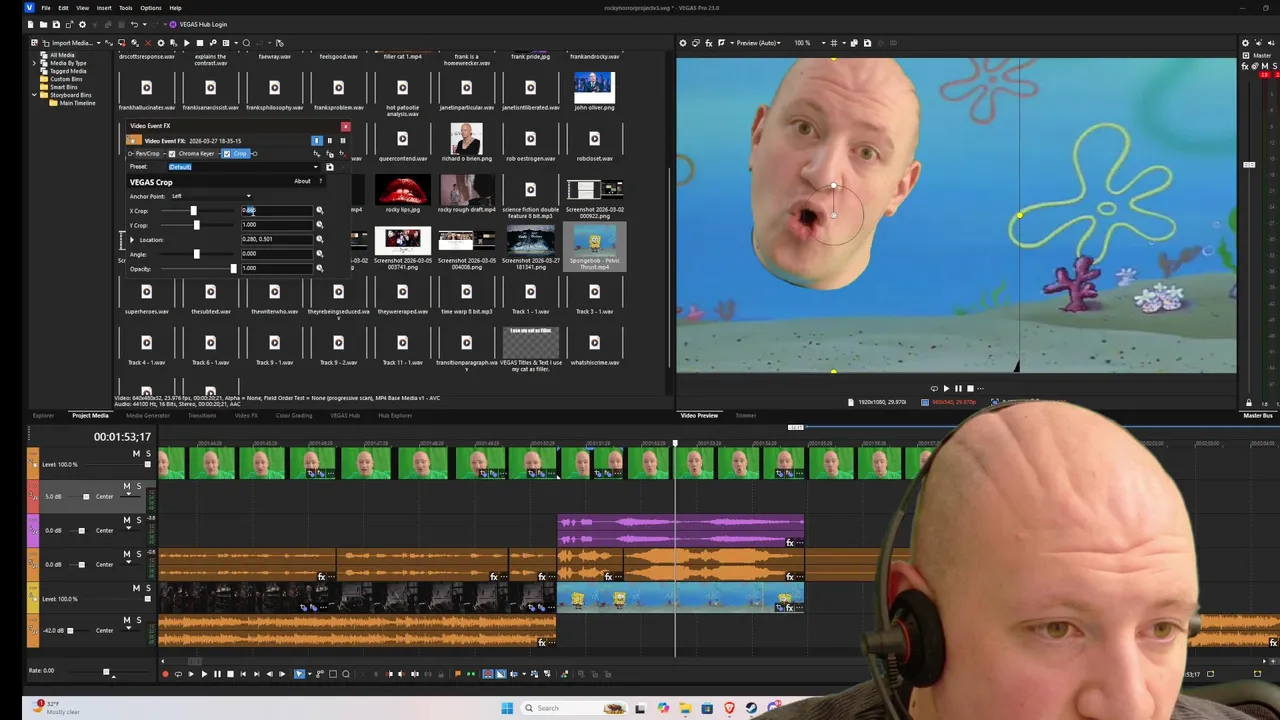Toggle animation for X Crop parameter
This screenshot has height=720, width=1280.
(x=319, y=211)
